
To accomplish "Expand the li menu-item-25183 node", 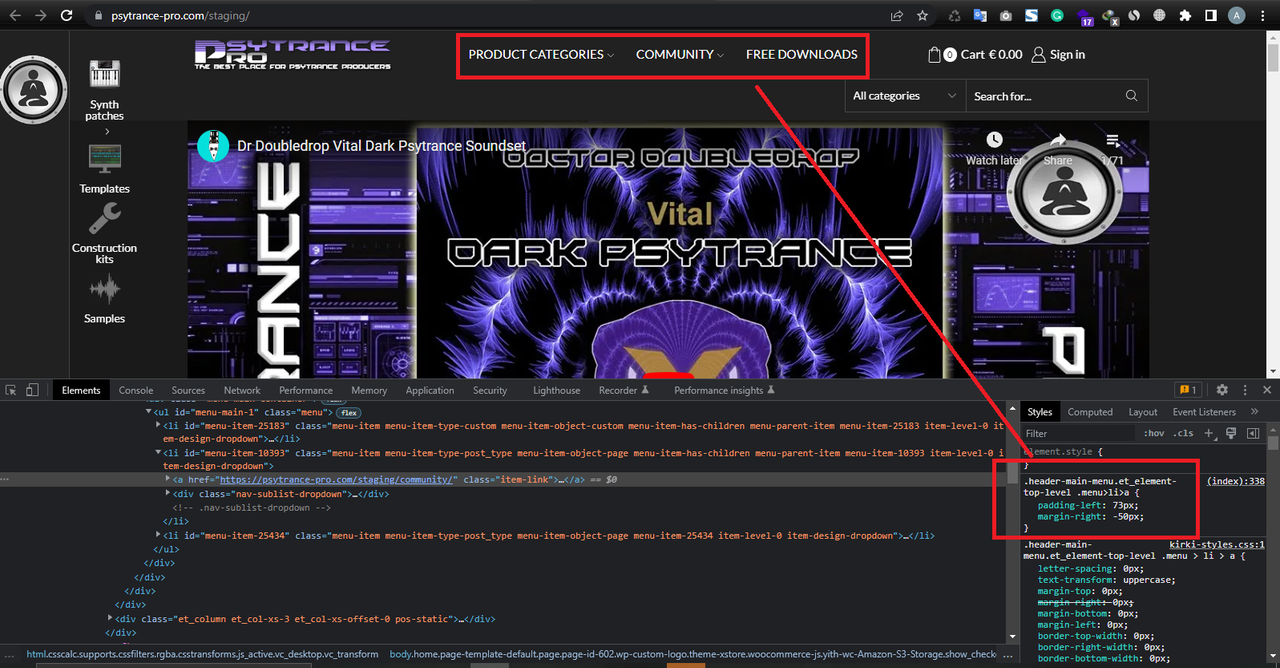I will tap(160, 425).
